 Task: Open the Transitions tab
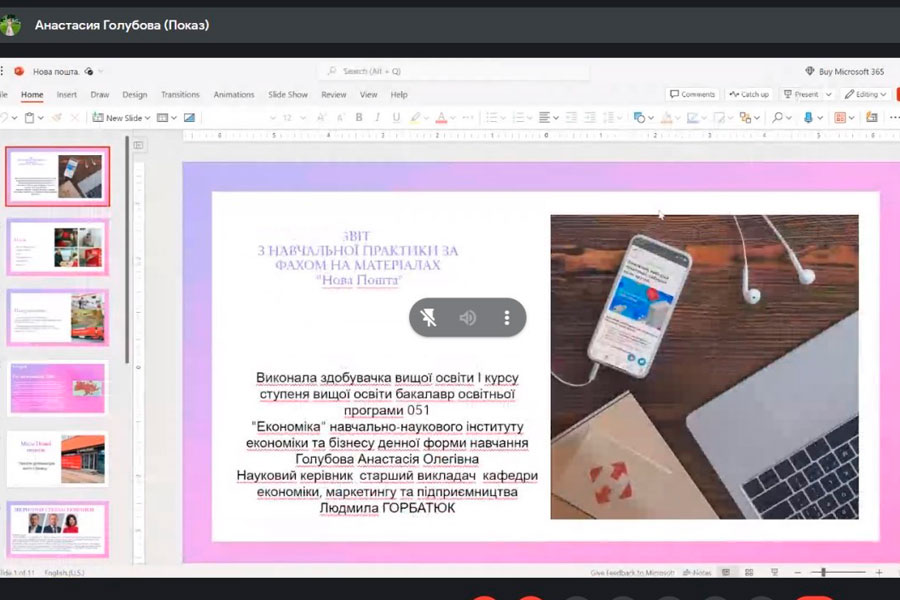coord(180,95)
